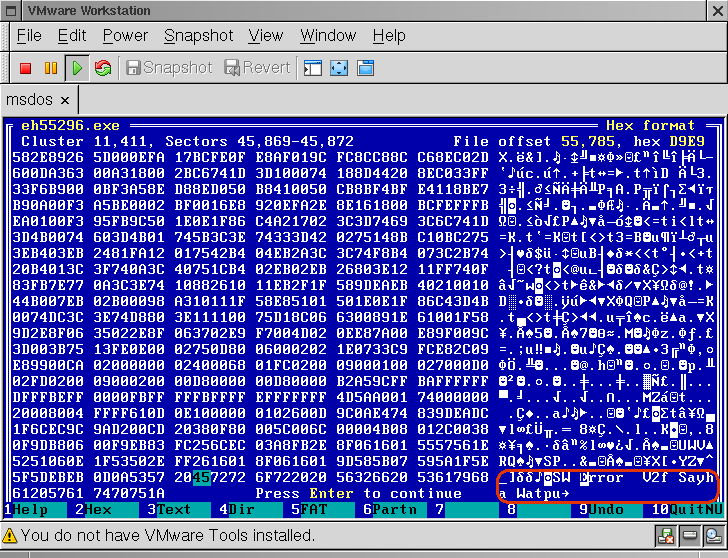The width and height of the screenshot is (728, 558).
Task: Click hex value DFFFBEFF
Action: (x=48, y=397)
